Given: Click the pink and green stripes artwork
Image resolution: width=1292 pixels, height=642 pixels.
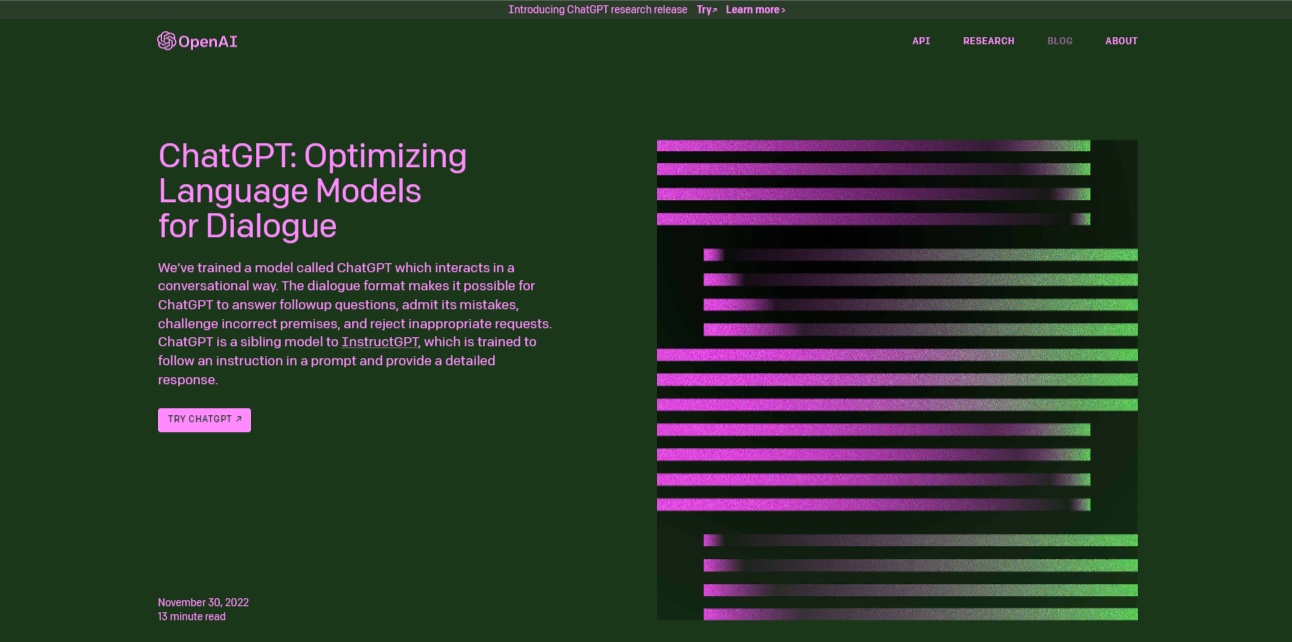Looking at the screenshot, I should coord(897,380).
